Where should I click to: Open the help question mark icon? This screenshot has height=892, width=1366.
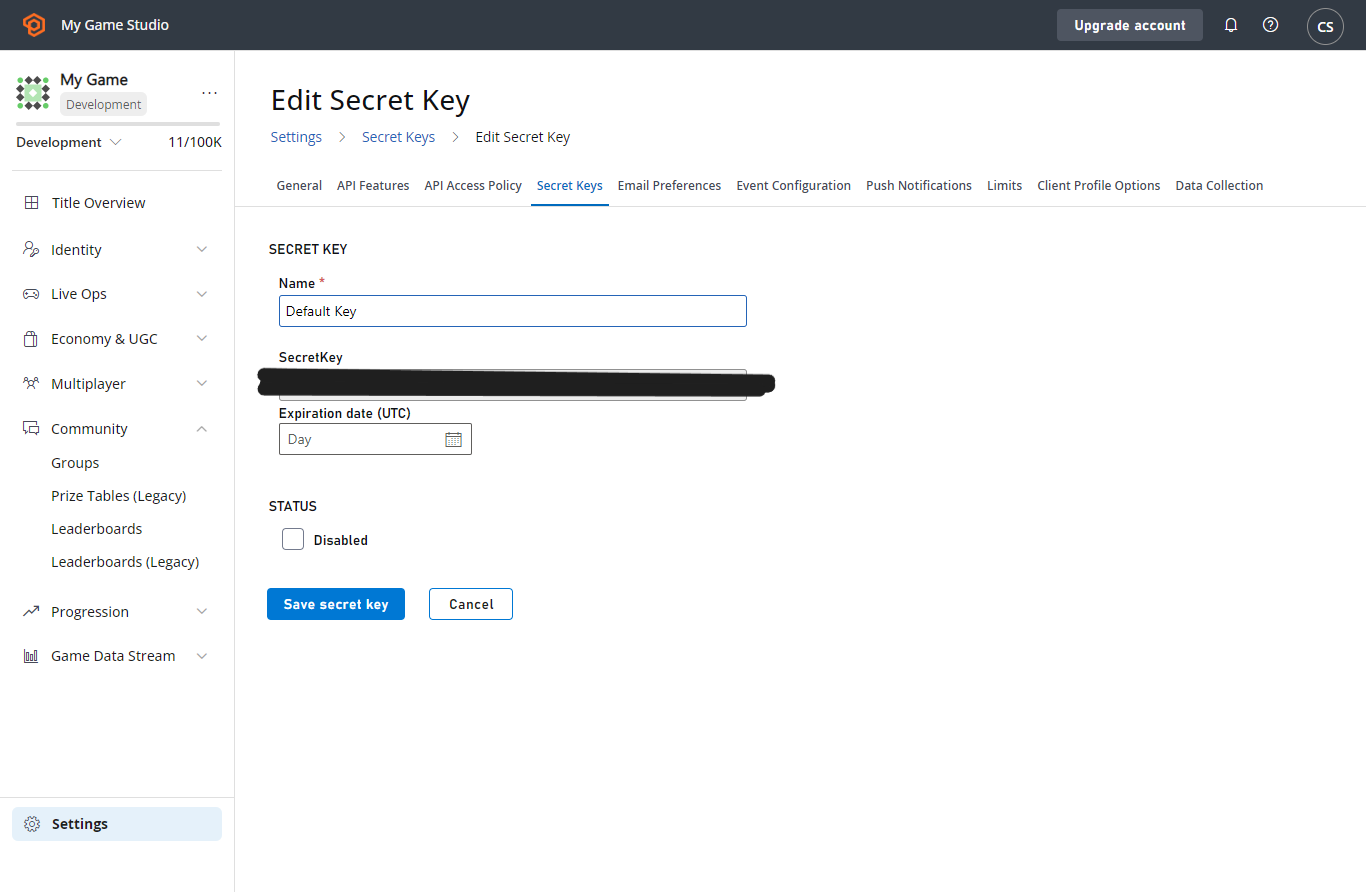coord(1270,25)
